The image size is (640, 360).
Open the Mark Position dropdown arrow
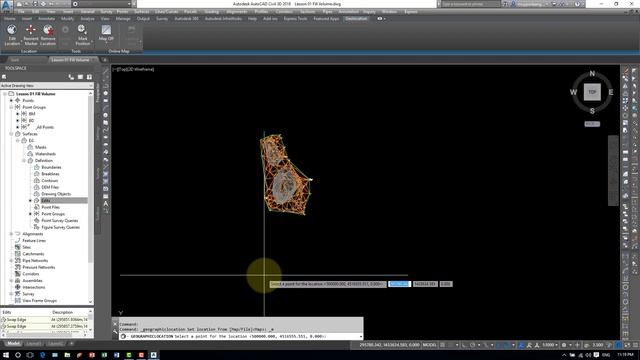[x=92, y=42]
